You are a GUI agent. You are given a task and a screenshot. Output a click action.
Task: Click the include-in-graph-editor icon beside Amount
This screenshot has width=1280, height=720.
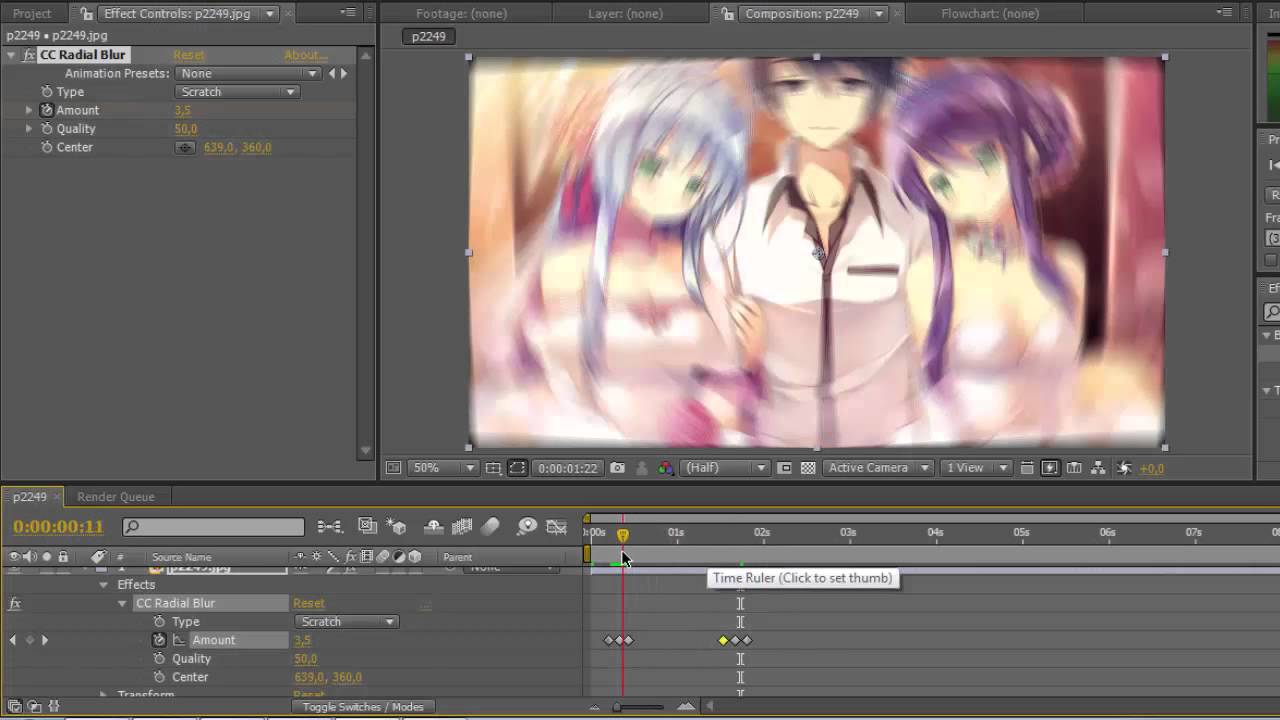point(178,640)
